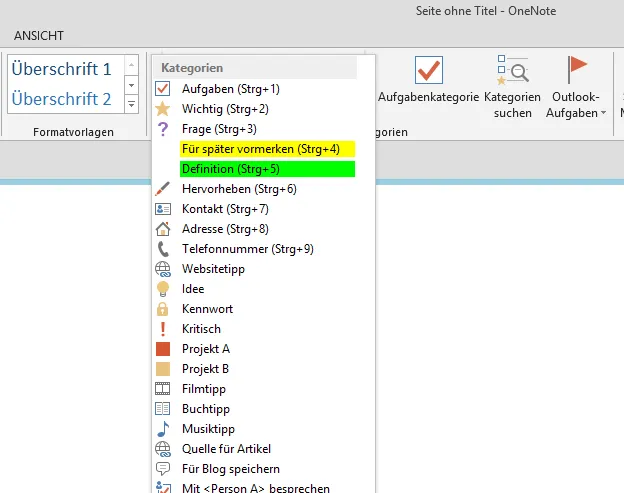Click the Telefonnummer (Strg+9) text

248,249
